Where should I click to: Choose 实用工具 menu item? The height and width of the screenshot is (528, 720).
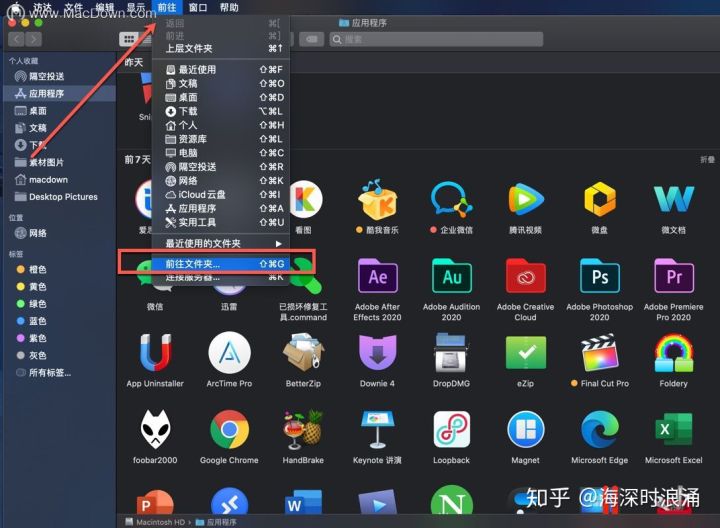(221, 222)
